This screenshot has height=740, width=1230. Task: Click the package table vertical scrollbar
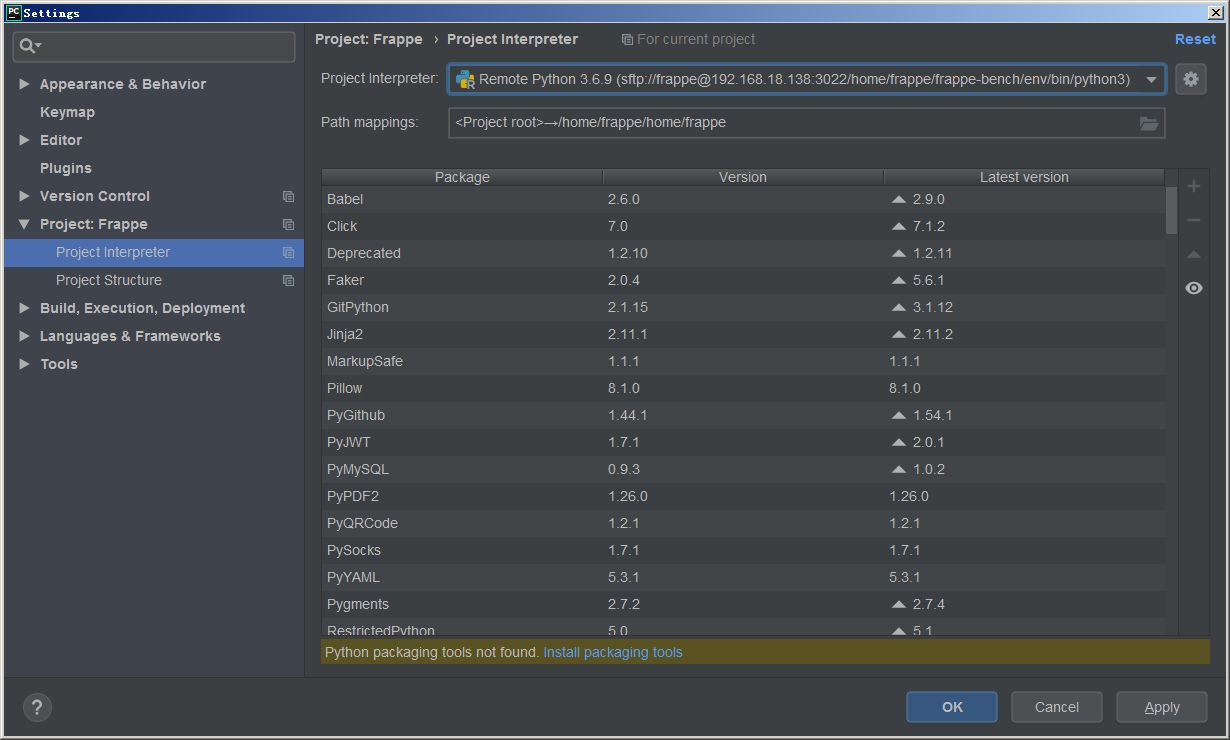1171,210
